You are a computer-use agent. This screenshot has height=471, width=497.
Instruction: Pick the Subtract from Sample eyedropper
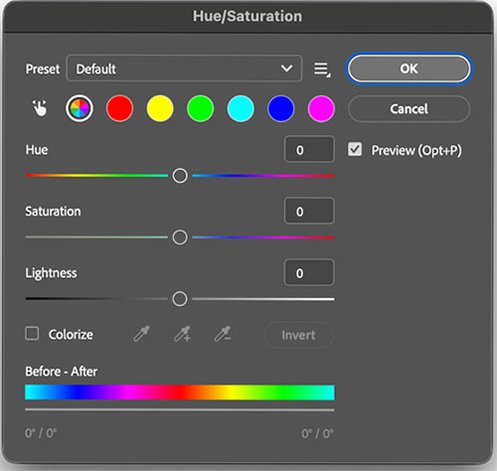[222, 334]
